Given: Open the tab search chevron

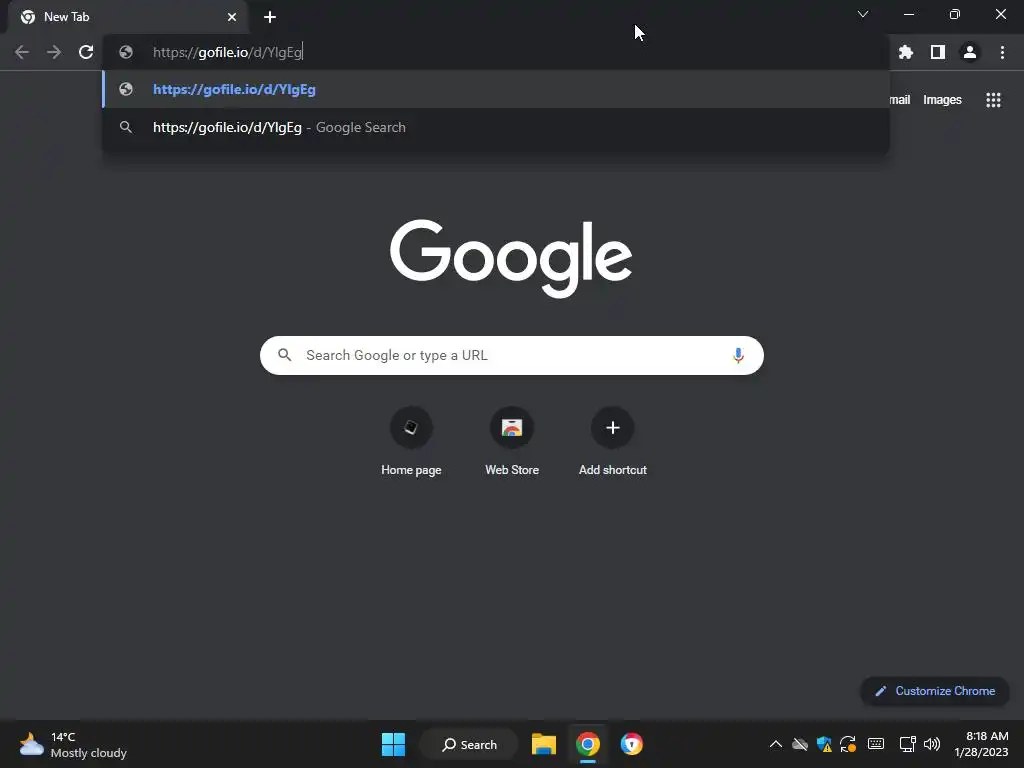Looking at the screenshot, I should point(863,14).
